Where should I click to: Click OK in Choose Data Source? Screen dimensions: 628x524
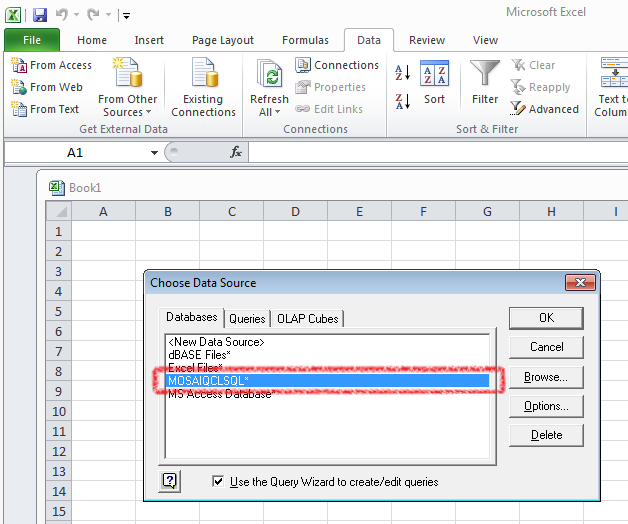pos(546,318)
